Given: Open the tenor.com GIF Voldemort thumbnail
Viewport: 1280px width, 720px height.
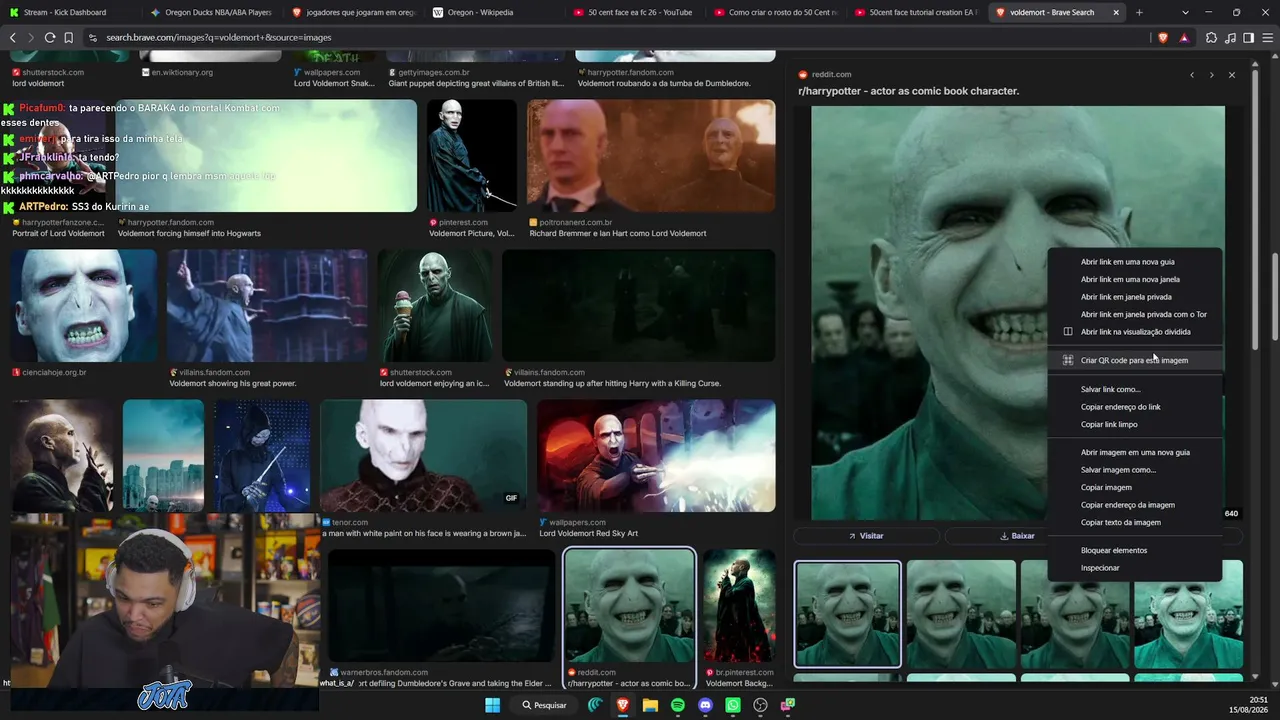Looking at the screenshot, I should click(x=423, y=456).
